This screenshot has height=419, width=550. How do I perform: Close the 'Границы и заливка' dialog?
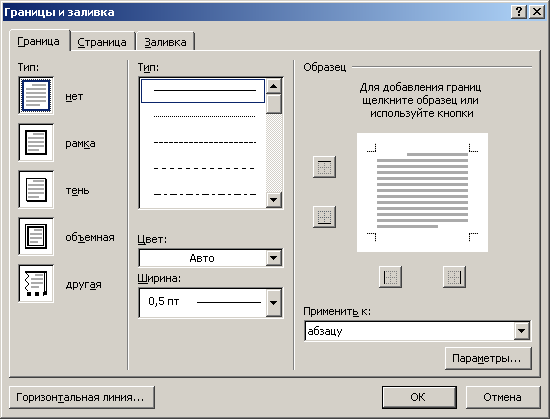537,12
